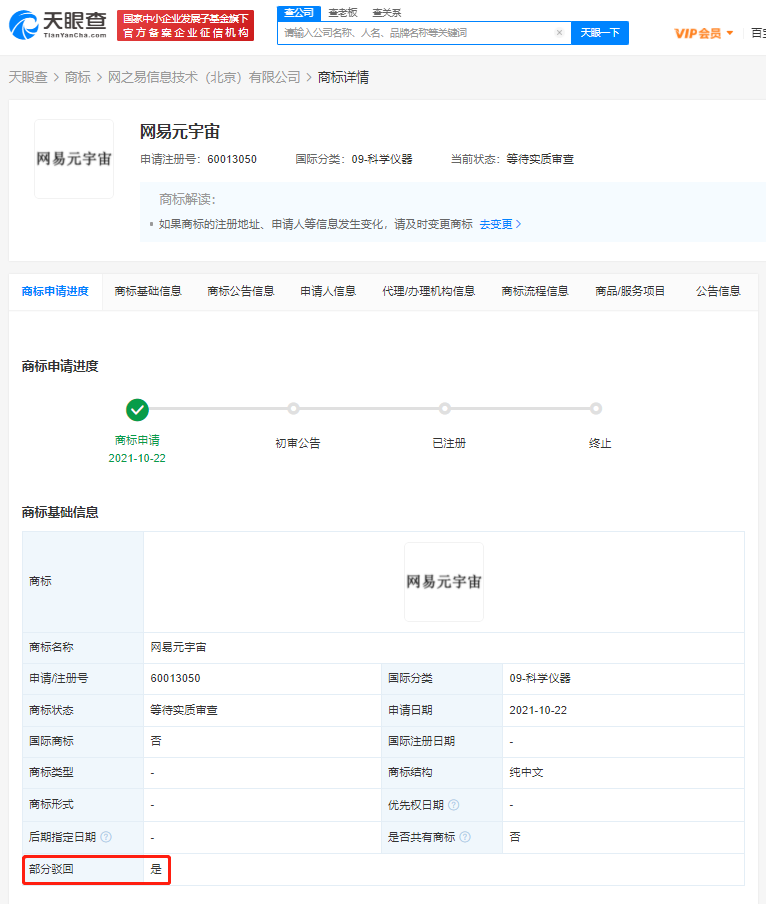Viewport: 766px width, 904px height.
Task: Open 网之易信息技术（北京）有限公司 breadcrumb link
Action: (204, 77)
